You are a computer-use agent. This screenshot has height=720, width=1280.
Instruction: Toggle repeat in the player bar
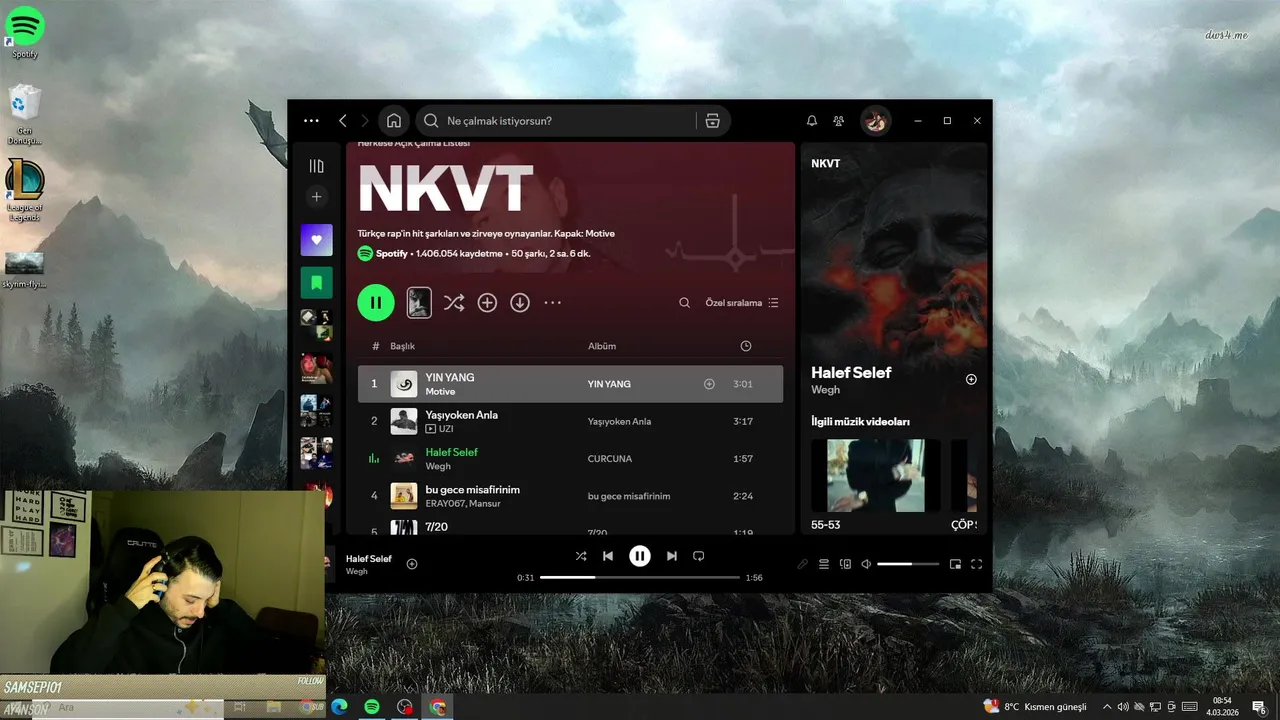(x=699, y=556)
